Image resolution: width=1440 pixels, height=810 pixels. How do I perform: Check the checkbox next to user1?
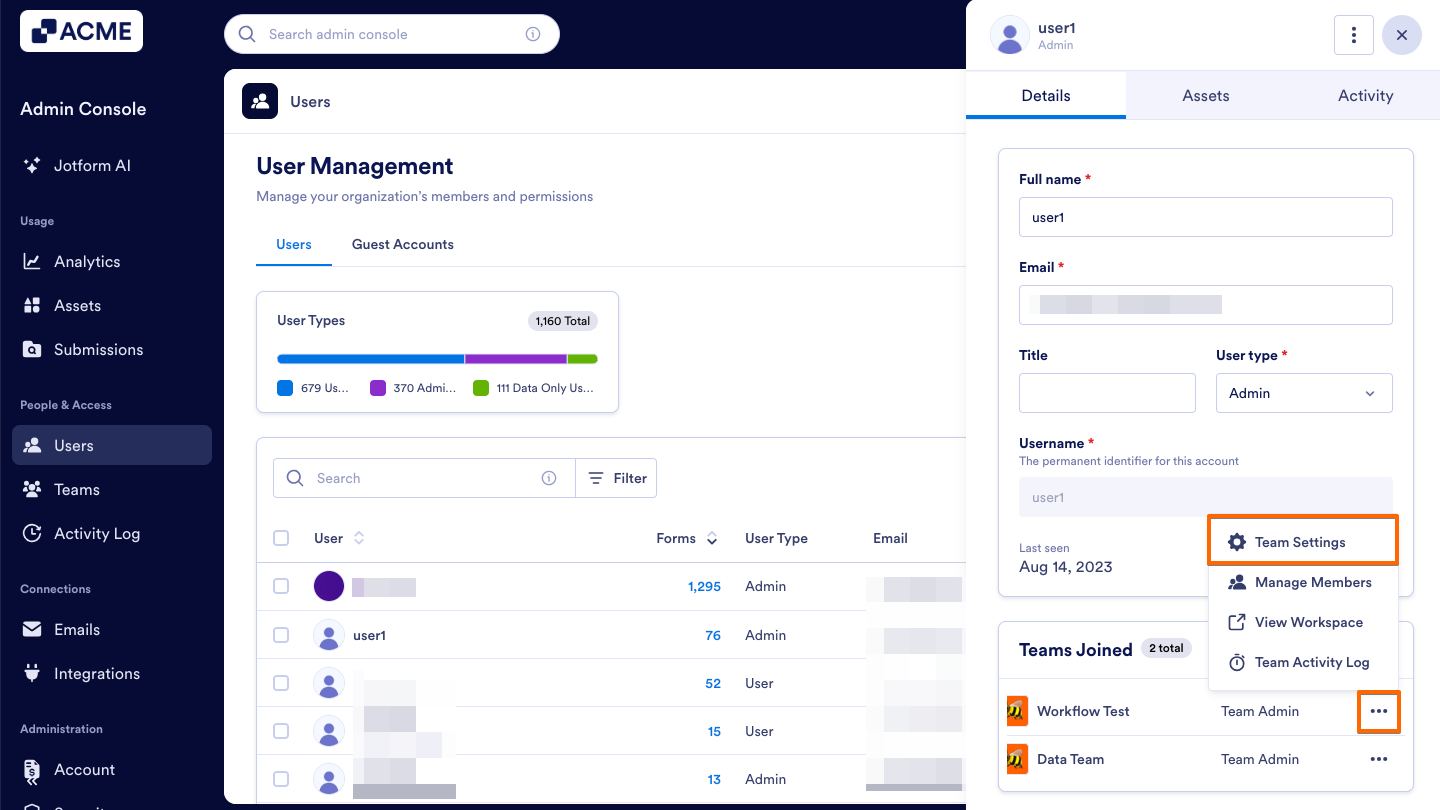(x=281, y=634)
